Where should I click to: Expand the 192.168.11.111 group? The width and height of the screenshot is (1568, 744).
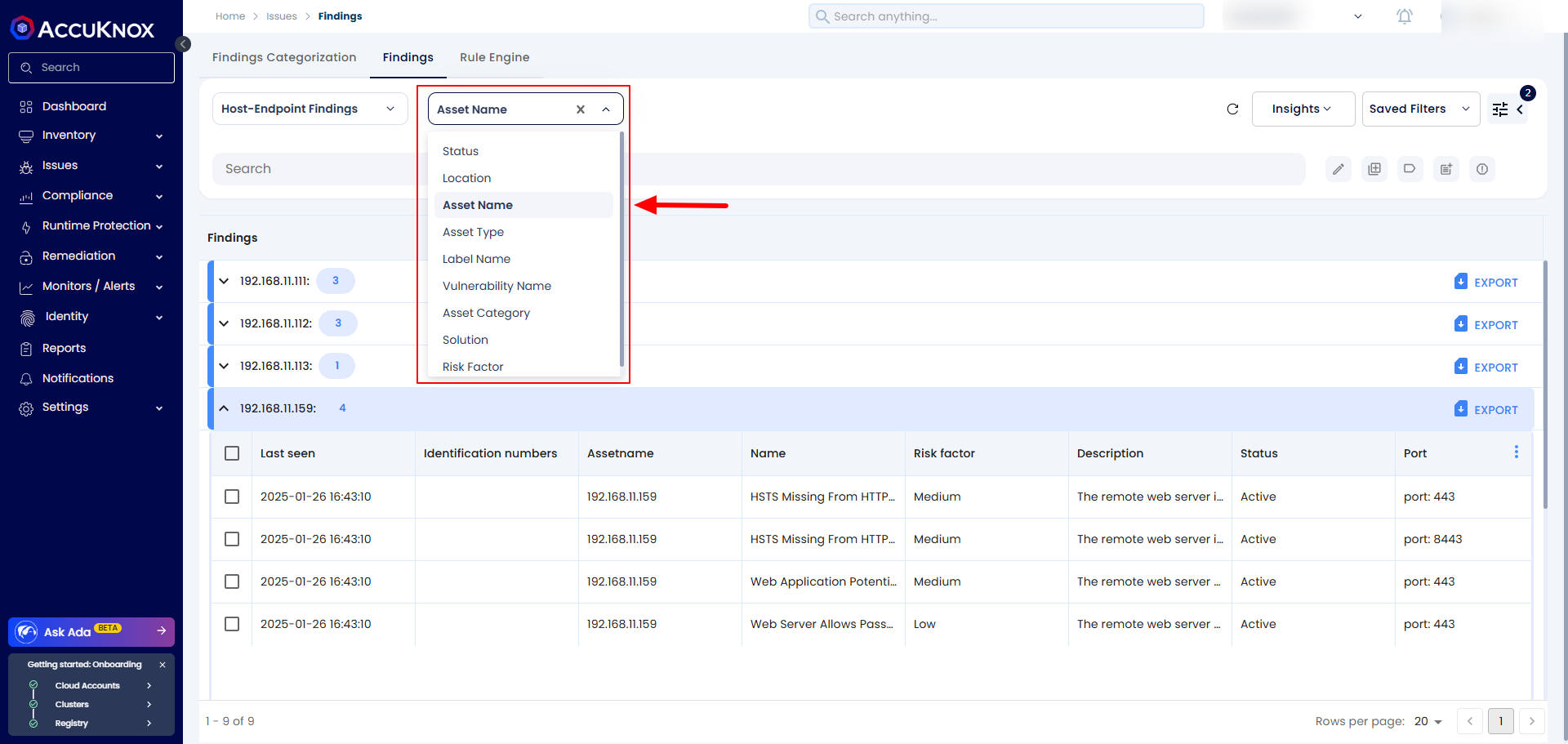point(224,281)
